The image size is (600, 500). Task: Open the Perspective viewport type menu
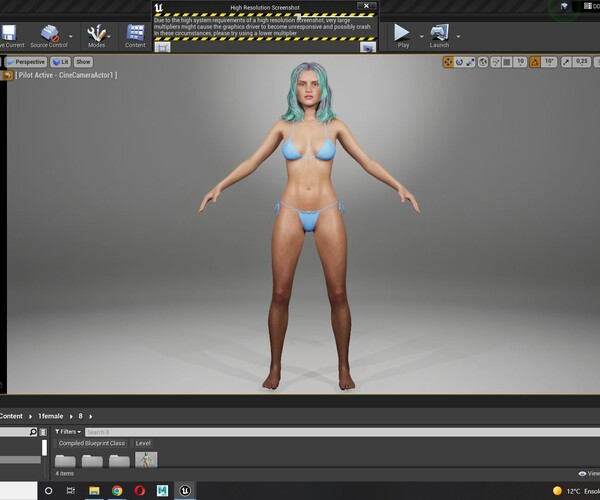click(x=27, y=62)
